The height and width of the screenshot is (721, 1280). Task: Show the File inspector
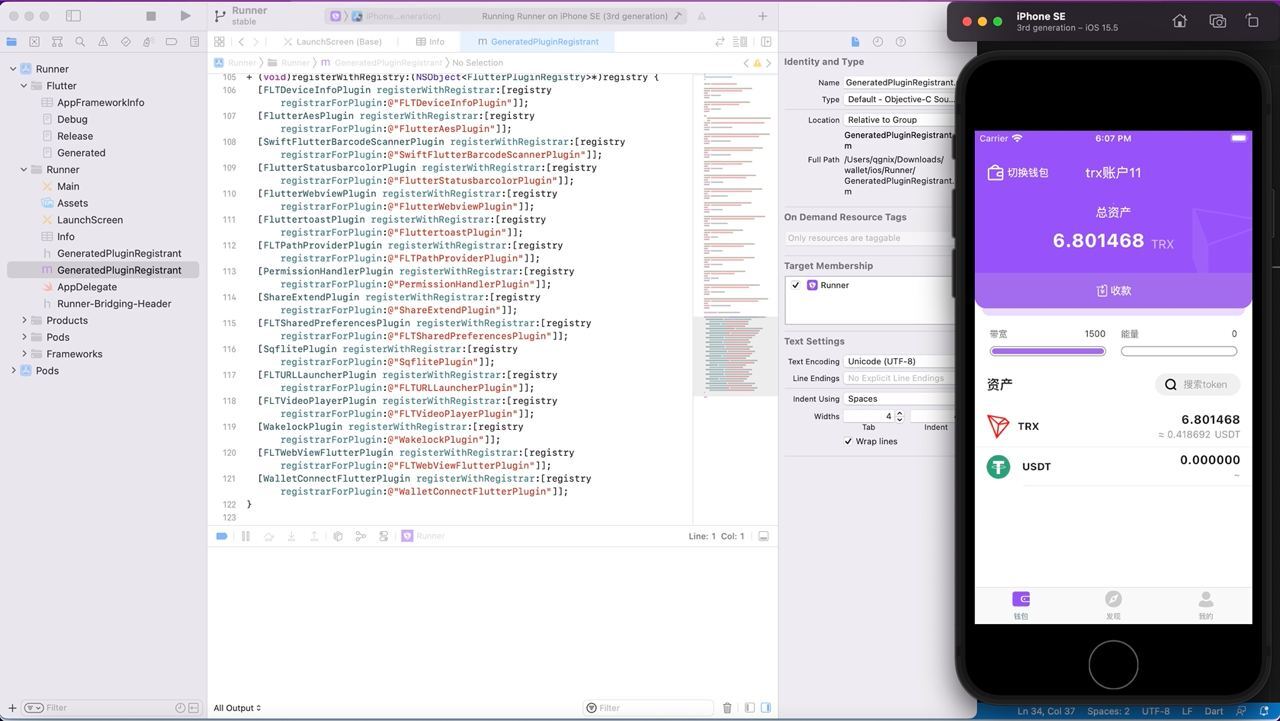tap(855, 42)
